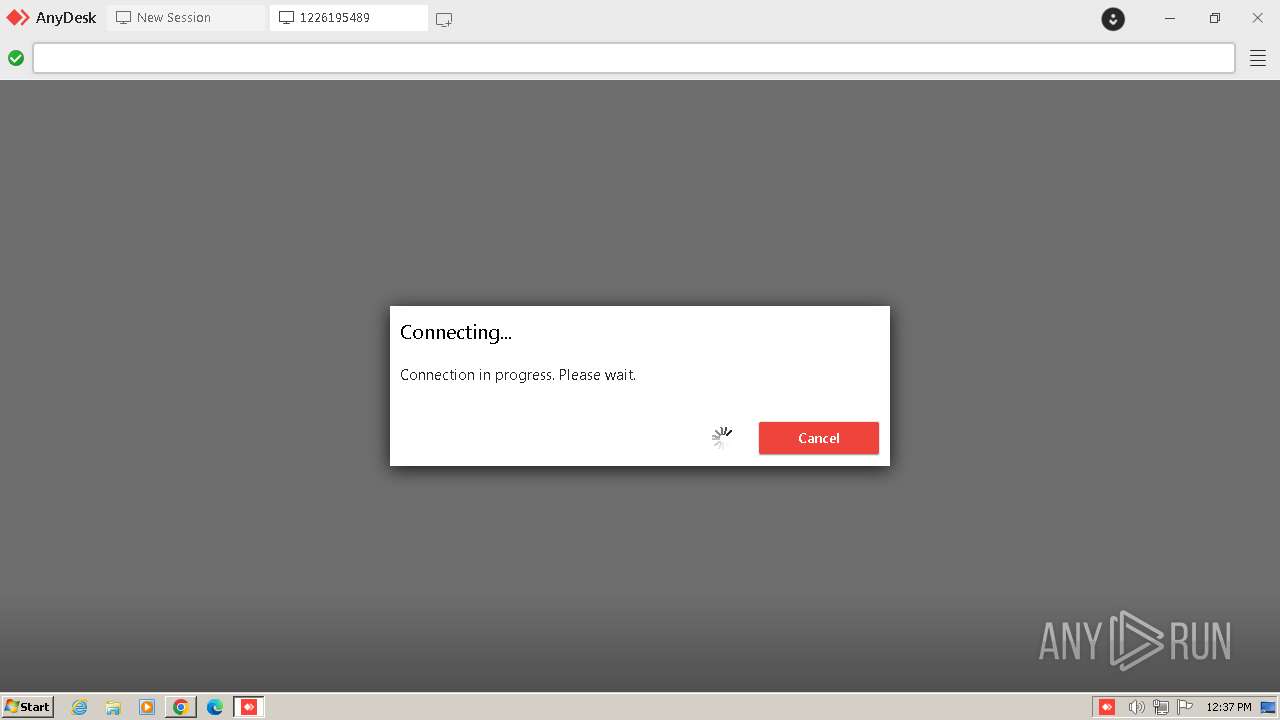
Task: Open the Action Center flag icon
Action: pyautogui.click(x=1185, y=707)
